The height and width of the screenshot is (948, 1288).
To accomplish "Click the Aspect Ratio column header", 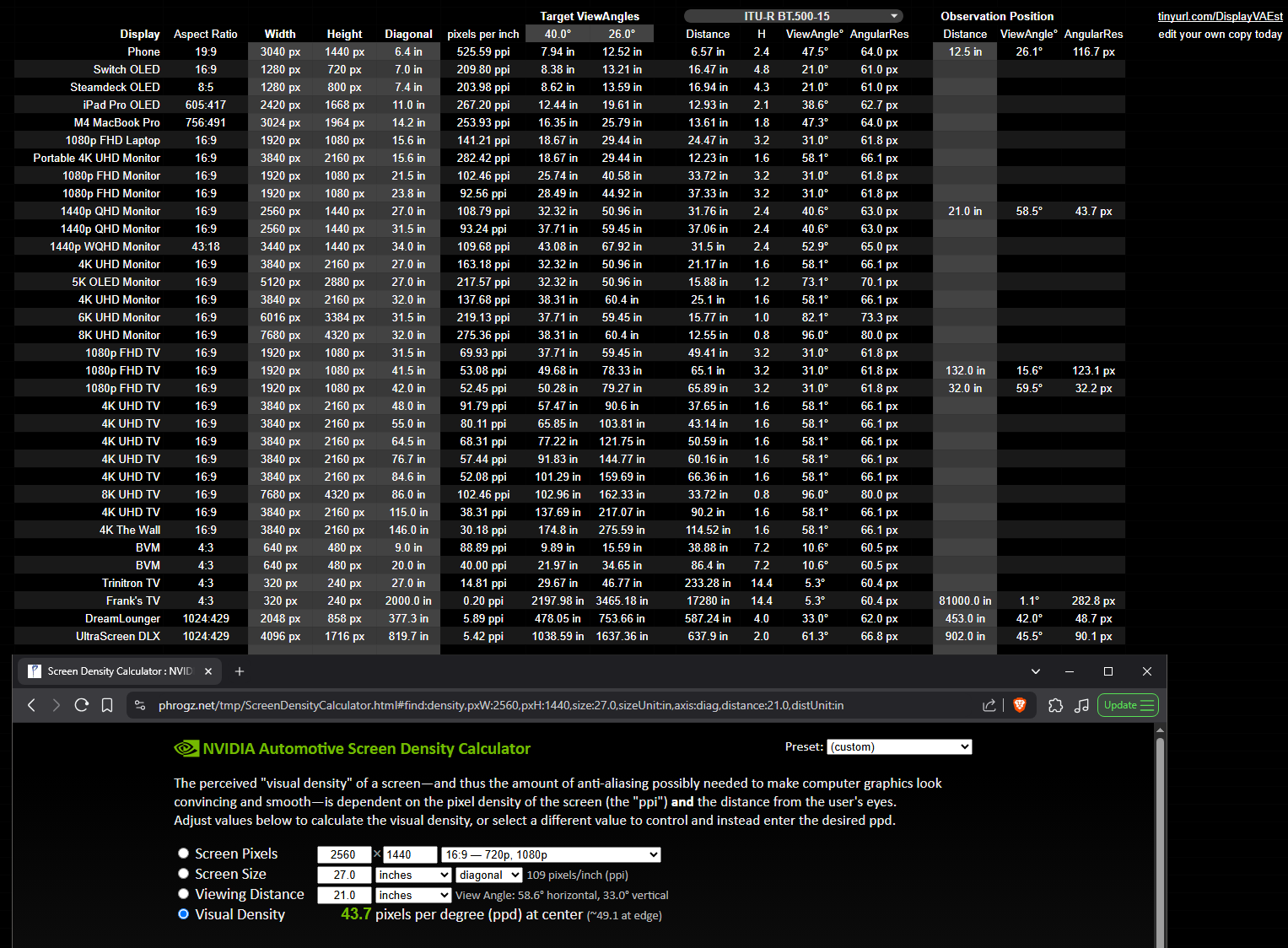I will click(206, 34).
